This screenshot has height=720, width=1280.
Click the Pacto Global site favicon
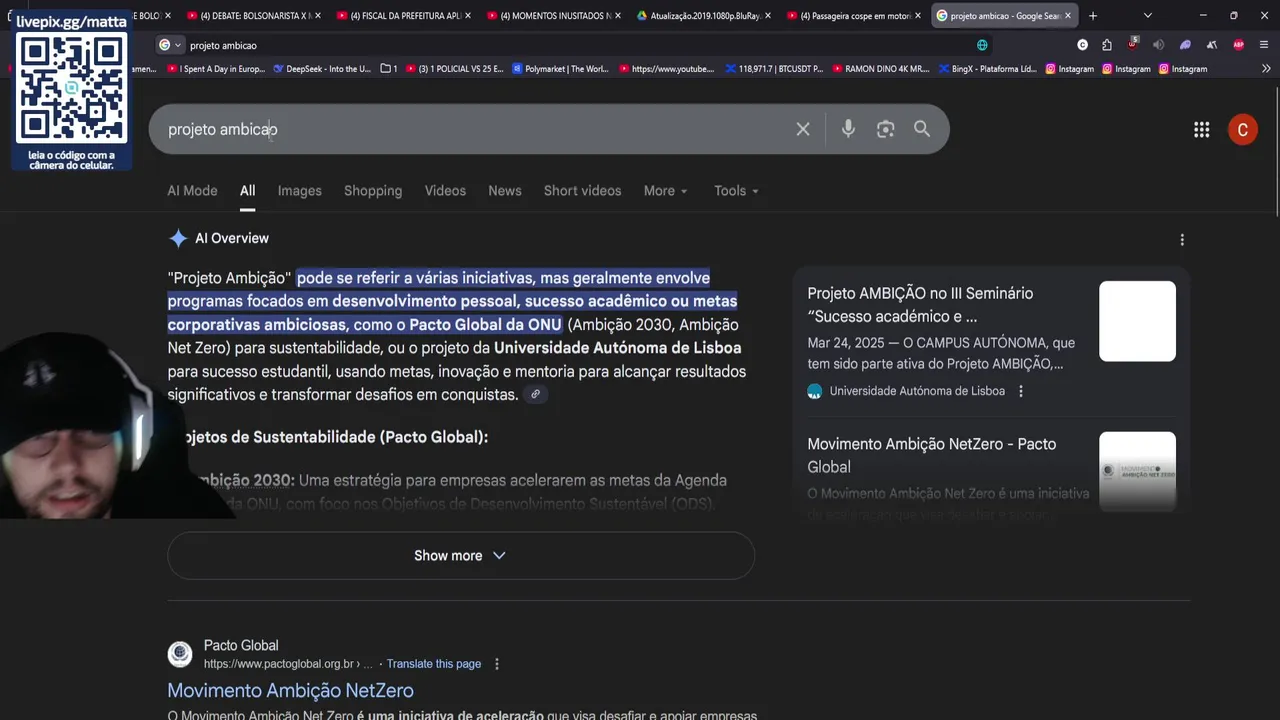coord(180,654)
